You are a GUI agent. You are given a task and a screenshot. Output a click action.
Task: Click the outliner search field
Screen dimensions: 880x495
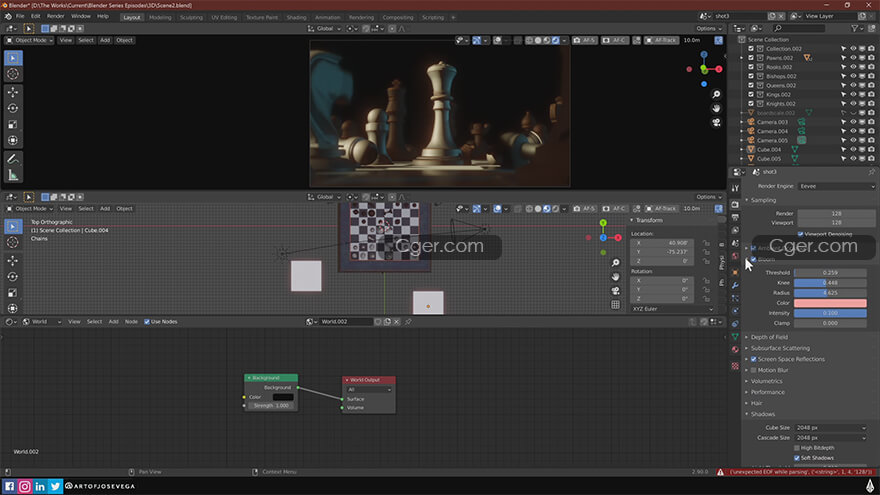point(800,28)
